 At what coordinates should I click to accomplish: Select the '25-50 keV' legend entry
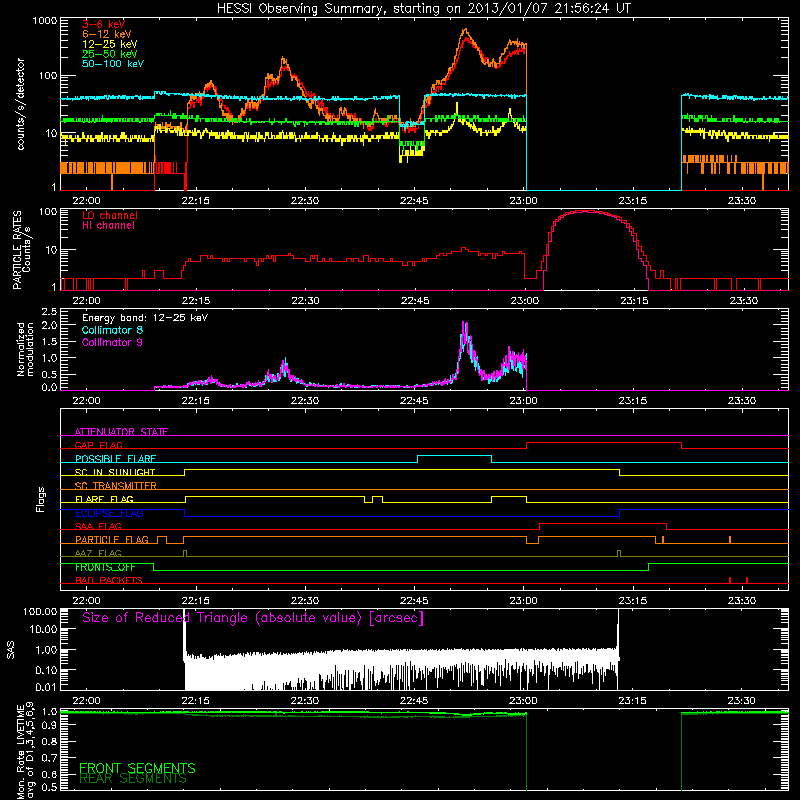[110, 54]
